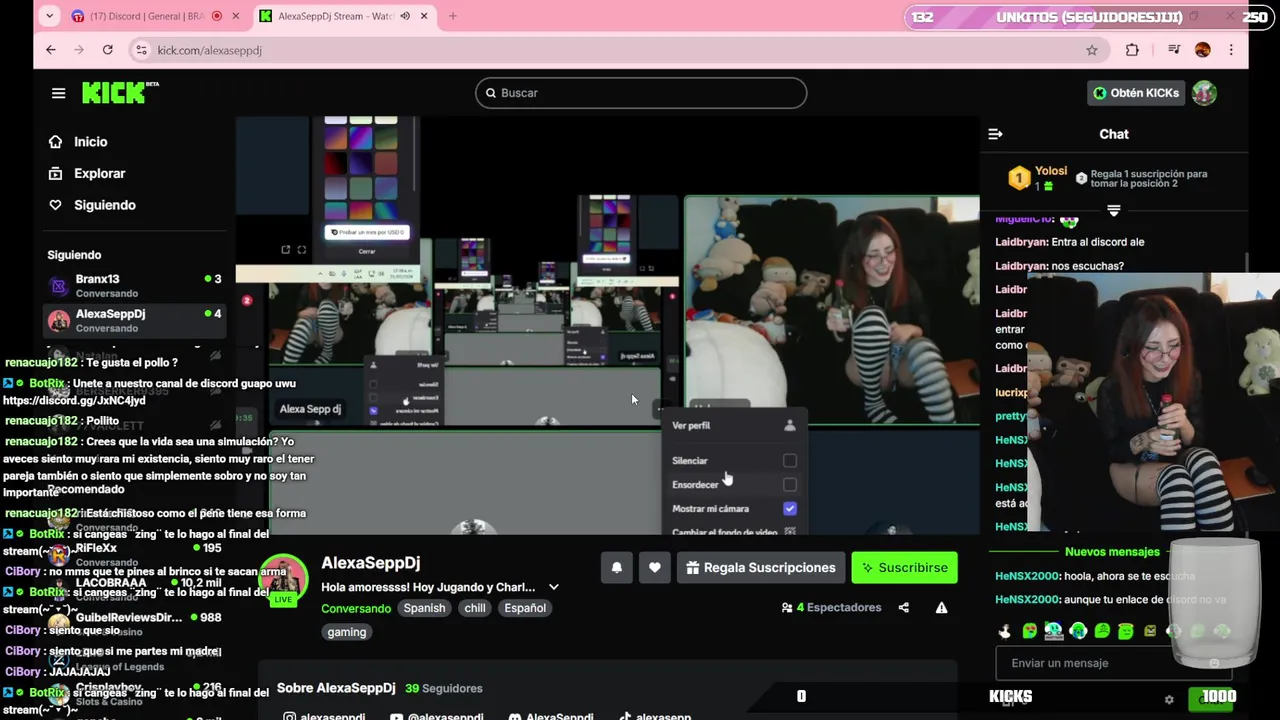1280x720 pixels.
Task: Click Laidbryan in 'Entra al discord ale' message
Action: pos(1021,242)
